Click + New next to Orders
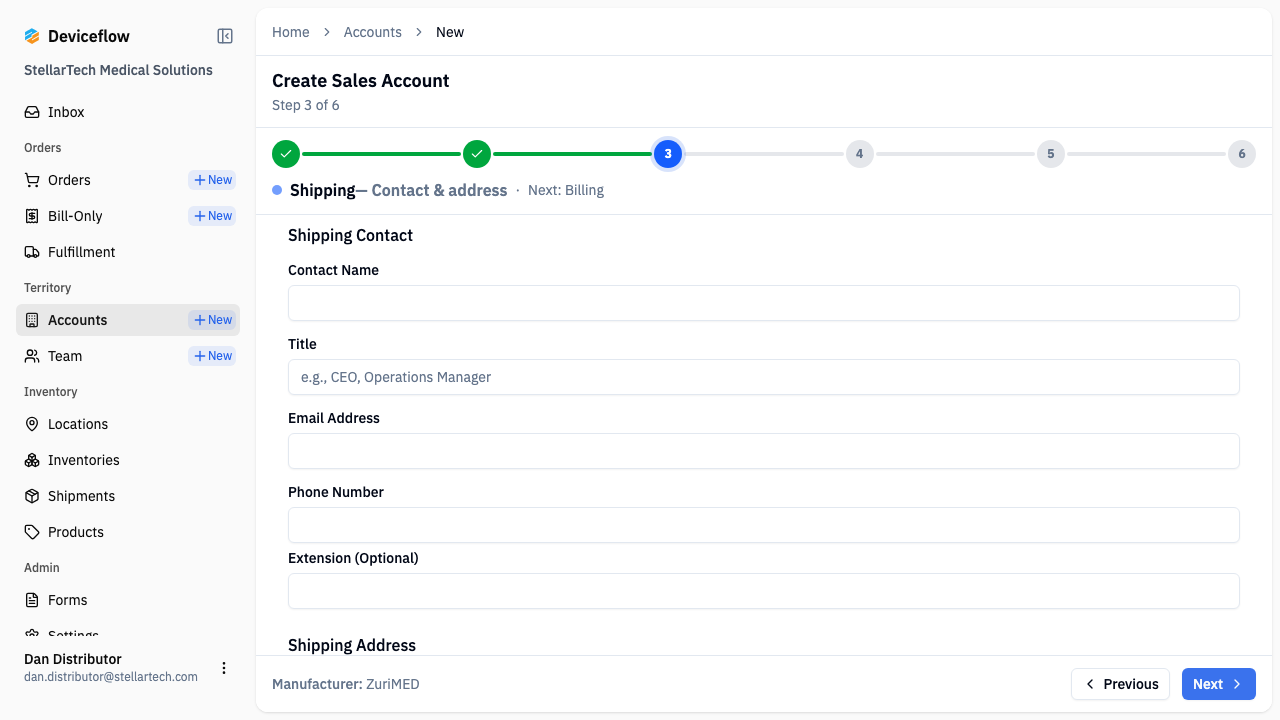The image size is (1280, 720). click(x=211, y=180)
